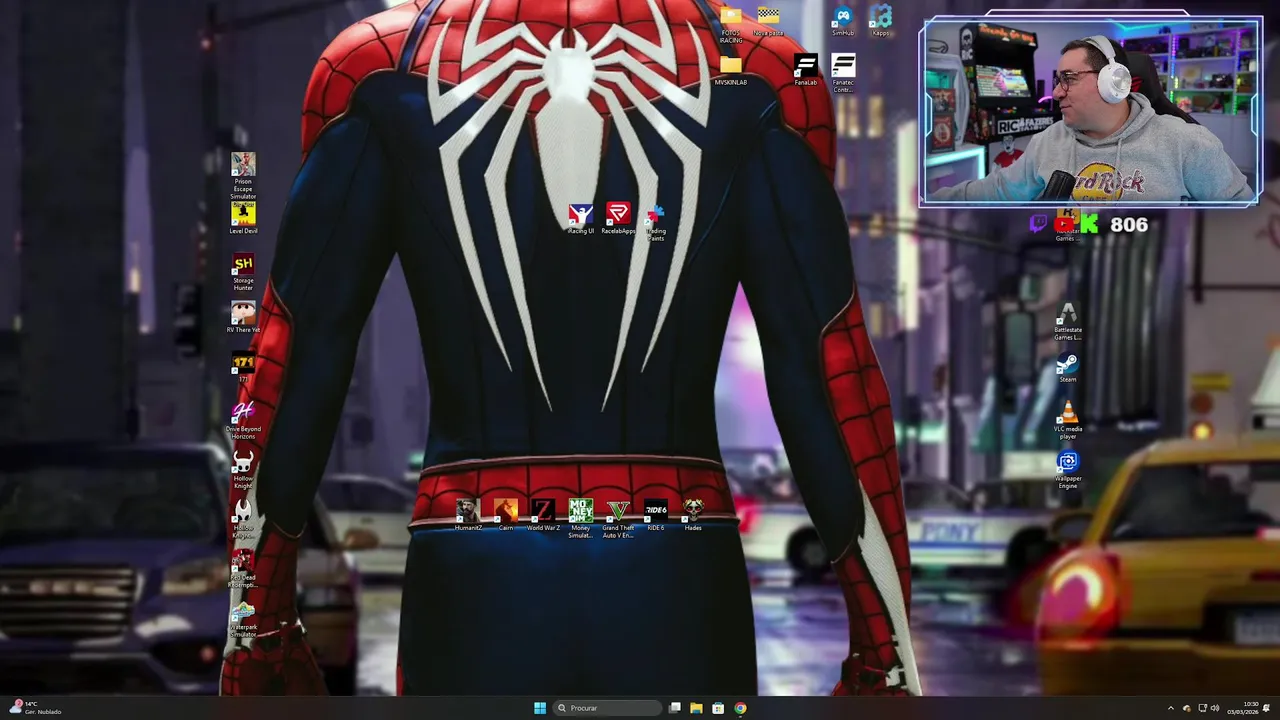Open the RV There Yet shortcut
Screen dimensions: 1280x720
[243, 317]
